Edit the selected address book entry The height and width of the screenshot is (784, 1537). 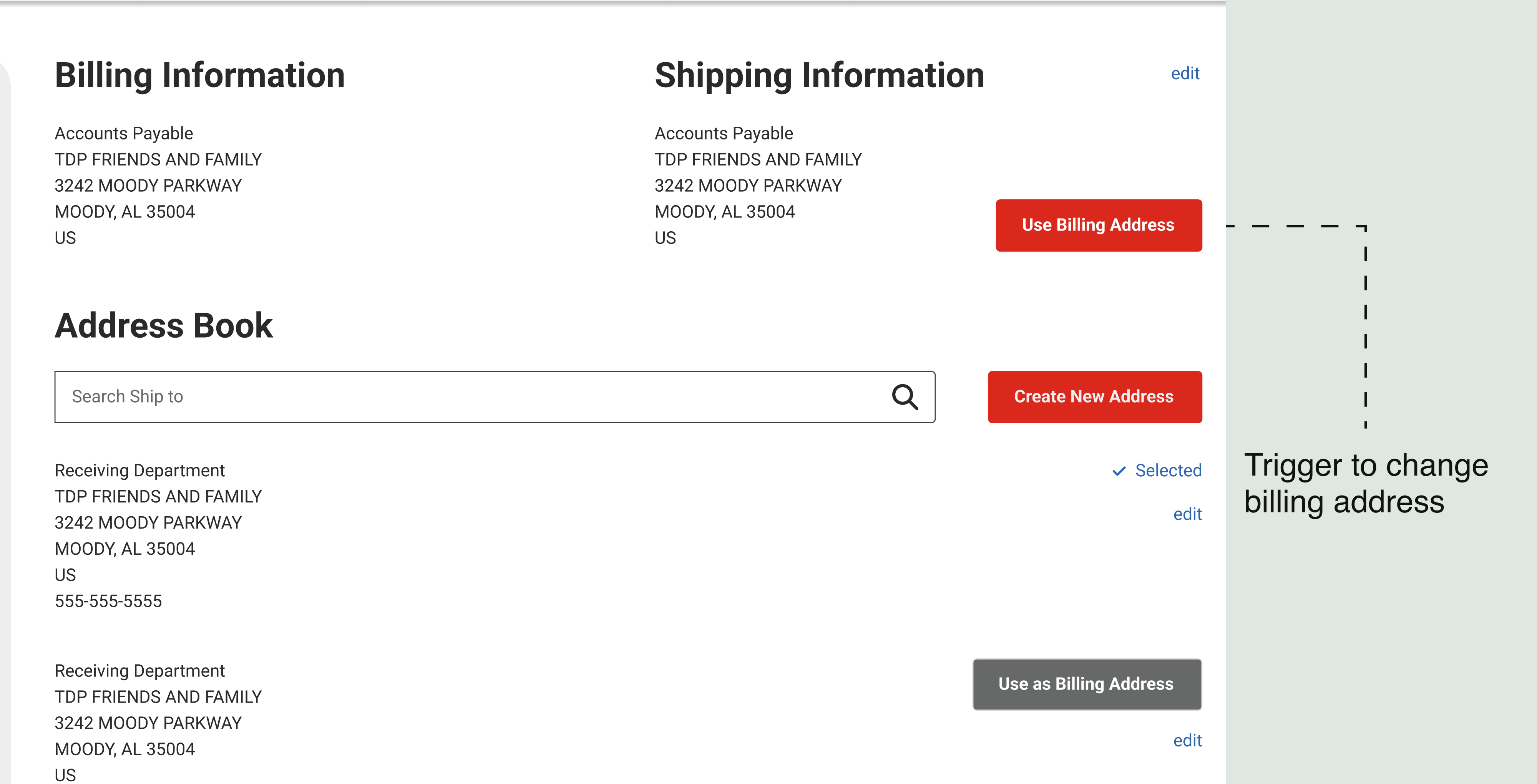tap(1187, 514)
